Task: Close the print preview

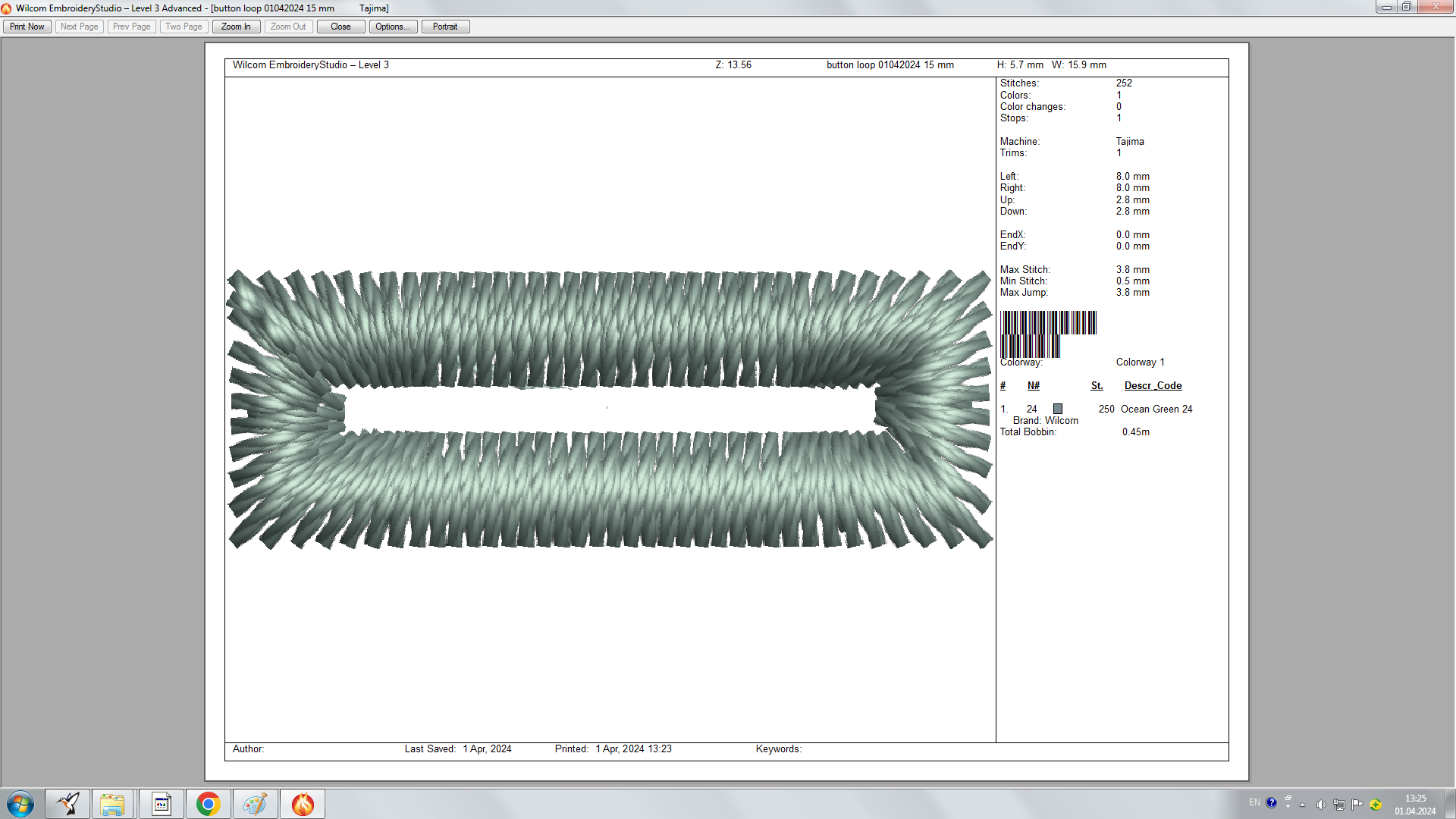Action: coord(340,27)
